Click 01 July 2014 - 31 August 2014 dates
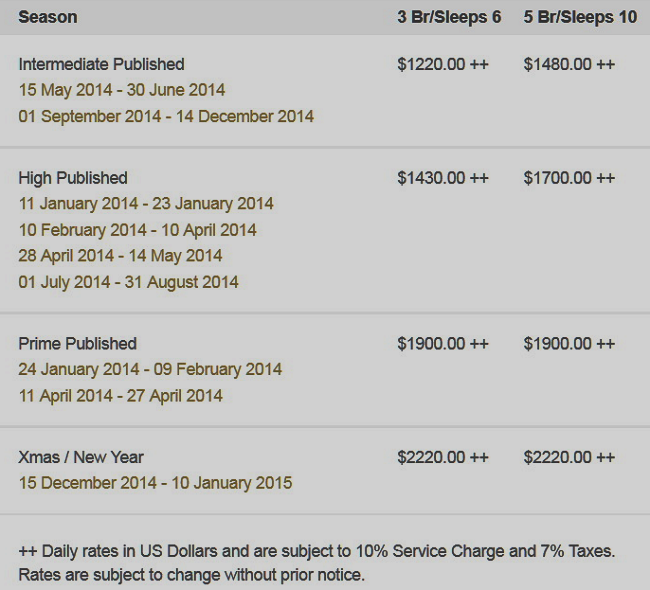 pos(129,282)
